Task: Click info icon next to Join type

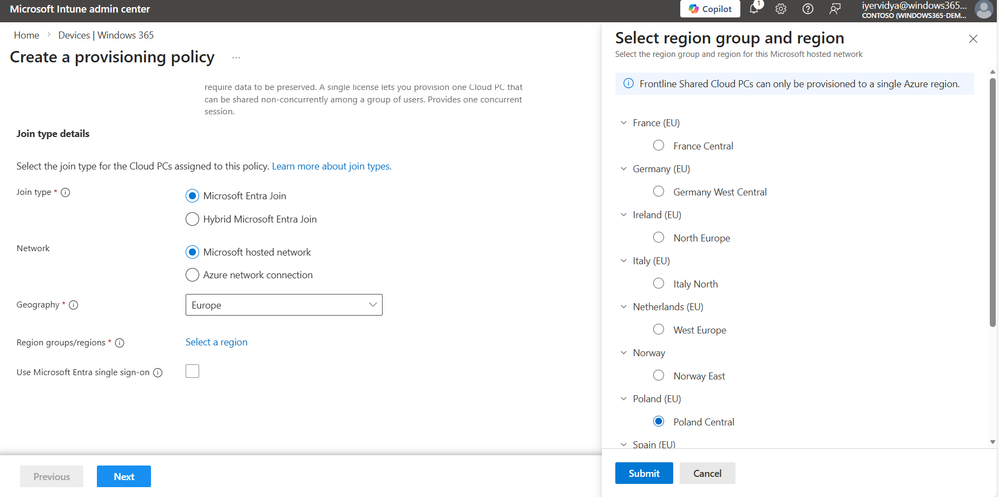Action: point(66,193)
